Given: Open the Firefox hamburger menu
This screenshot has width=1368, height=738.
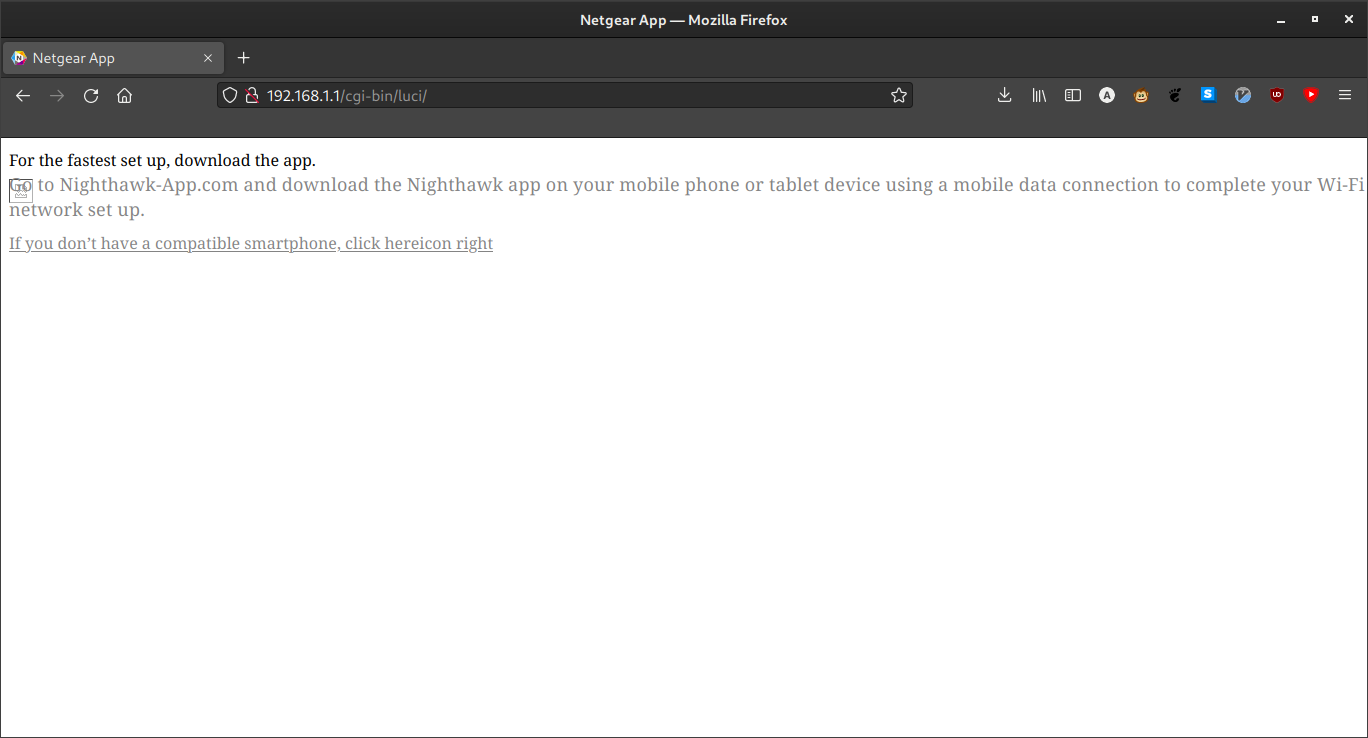Looking at the screenshot, I should click(x=1345, y=96).
